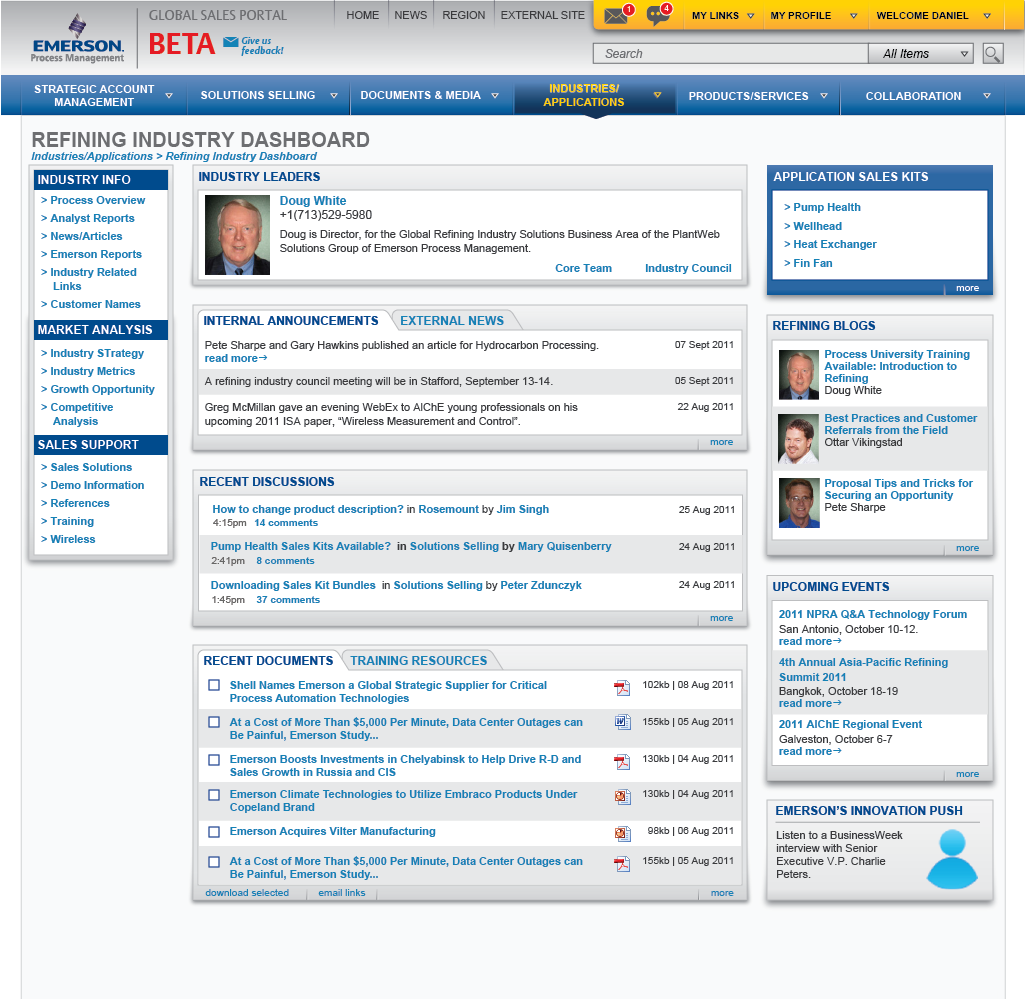Screen dimensions: 1025x999
Task: Select the Recent Documents tab
Action: (268, 660)
